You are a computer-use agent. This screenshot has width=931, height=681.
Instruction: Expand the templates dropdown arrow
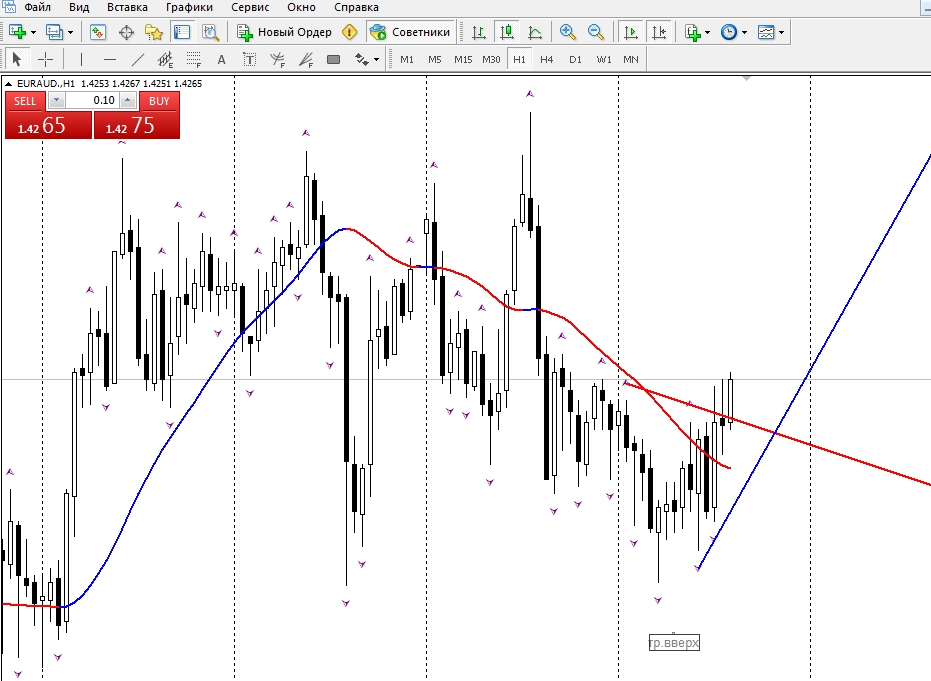click(x=781, y=32)
